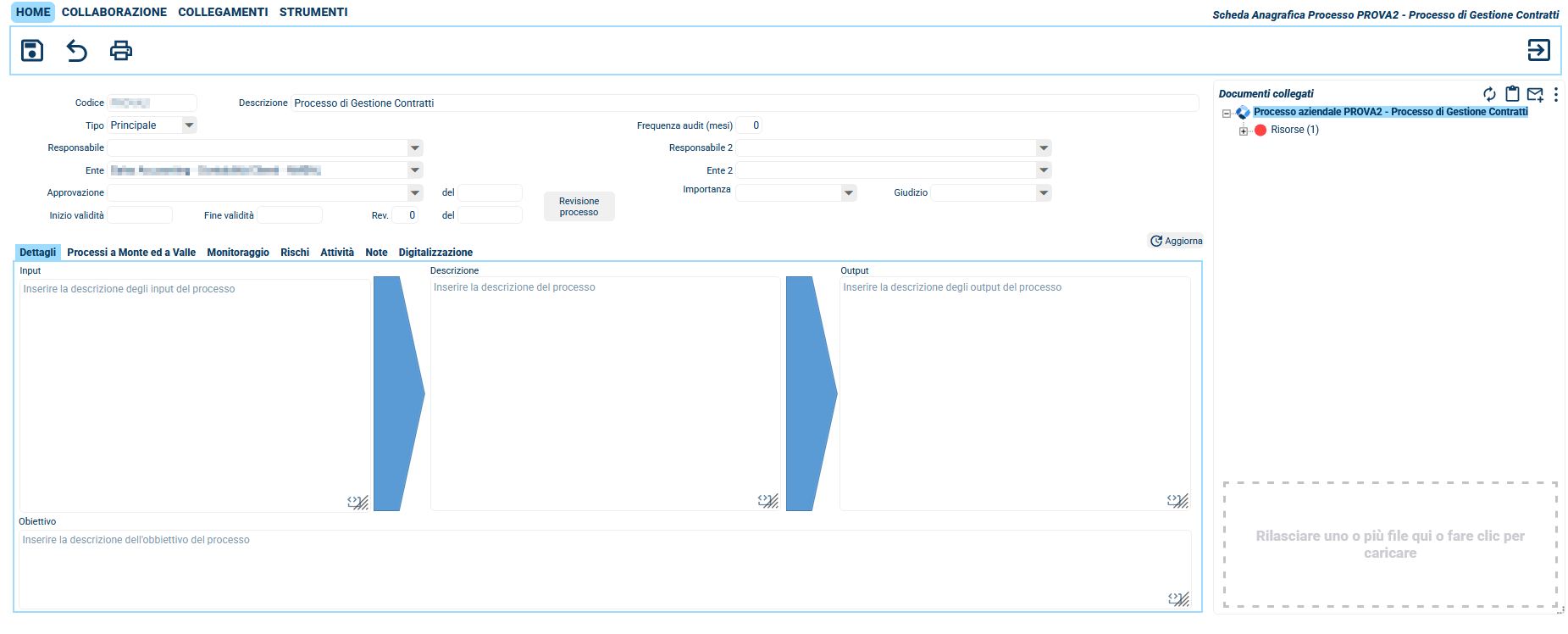Click the clipboard icon in Documenti collegati

1512,94
